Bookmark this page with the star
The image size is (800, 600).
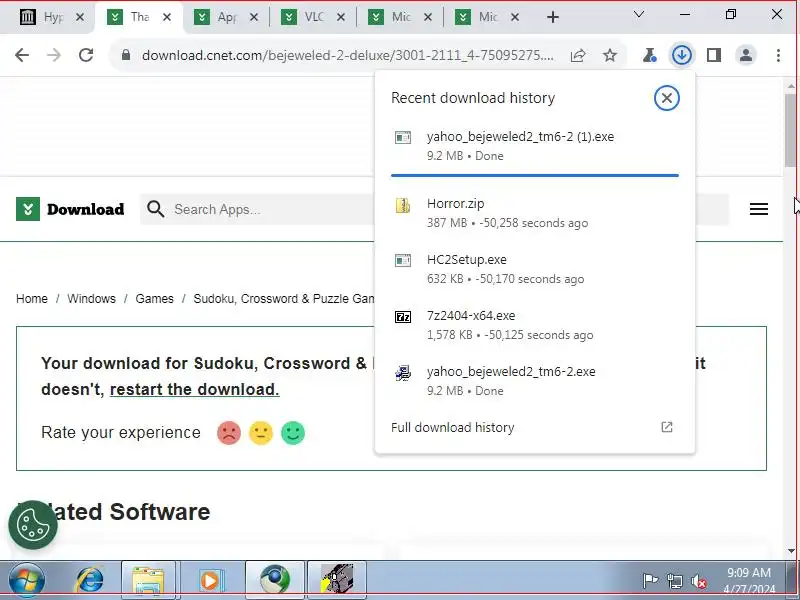pyautogui.click(x=610, y=55)
